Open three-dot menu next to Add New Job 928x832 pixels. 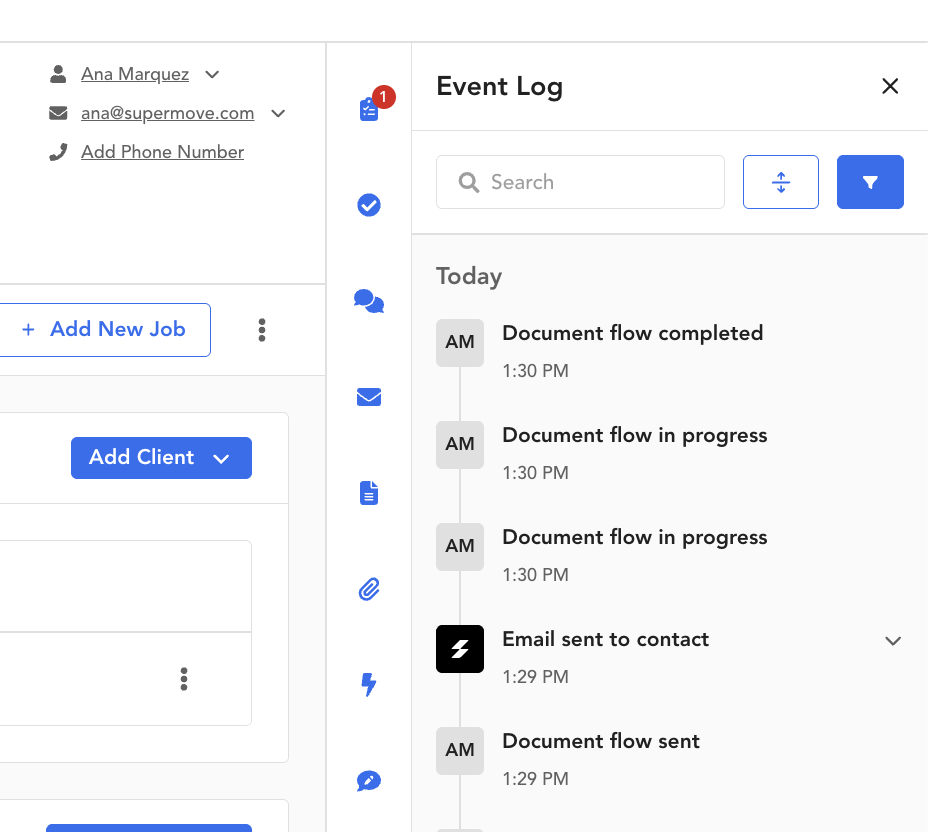click(x=262, y=330)
